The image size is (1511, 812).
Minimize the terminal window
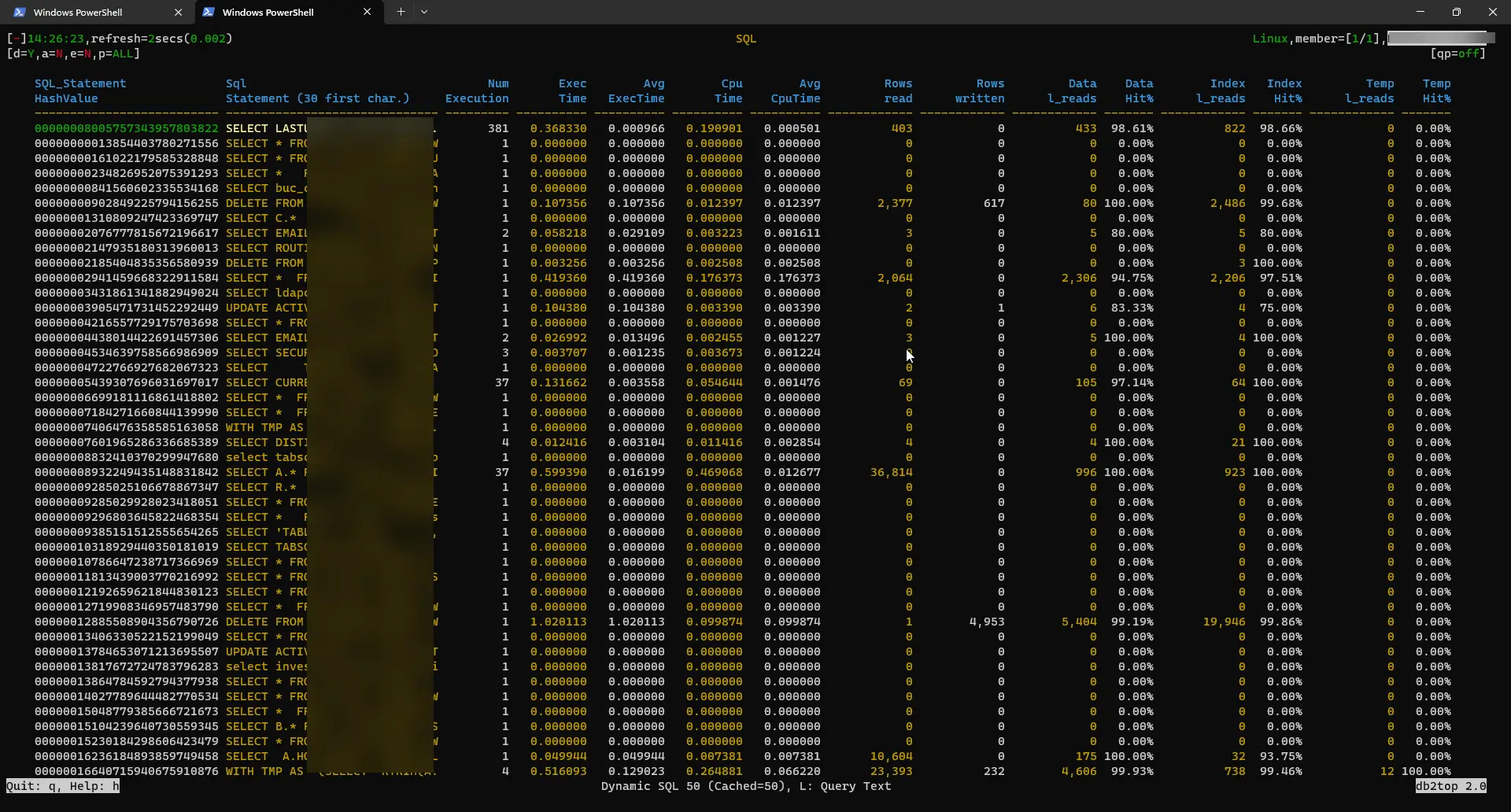point(1420,12)
